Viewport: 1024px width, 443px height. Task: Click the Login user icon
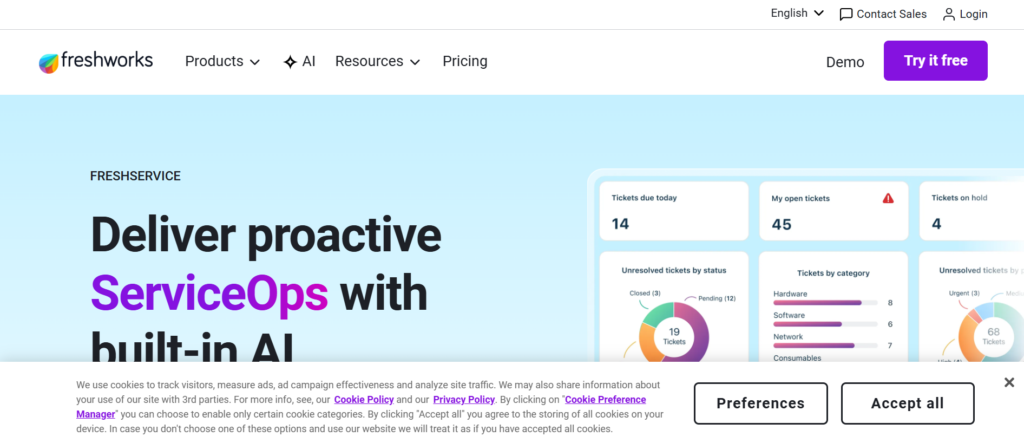pos(949,14)
